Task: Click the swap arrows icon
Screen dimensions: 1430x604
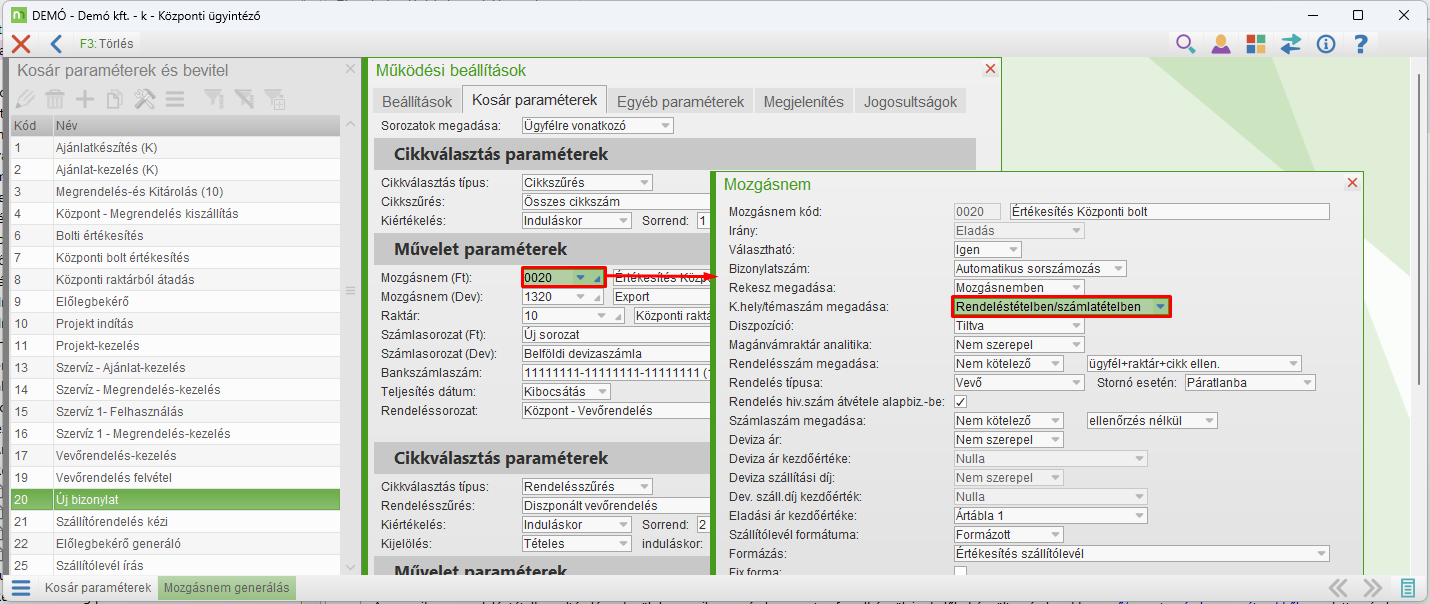Action: [1291, 44]
